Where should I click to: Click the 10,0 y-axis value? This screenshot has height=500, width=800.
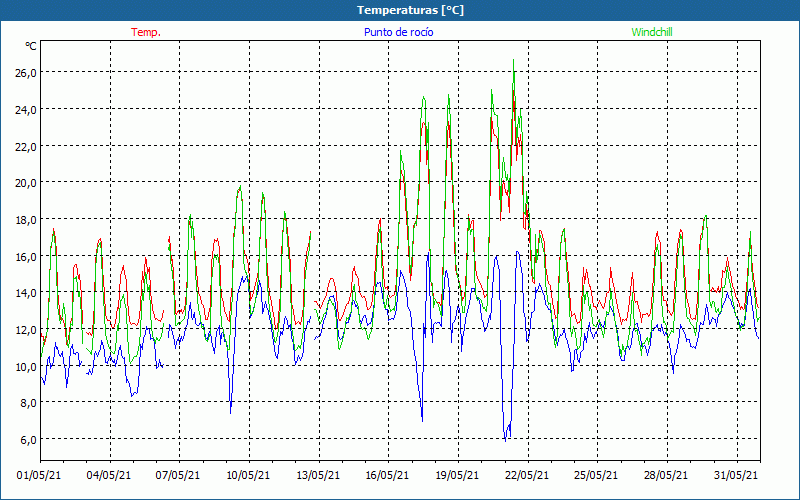pos(26,366)
